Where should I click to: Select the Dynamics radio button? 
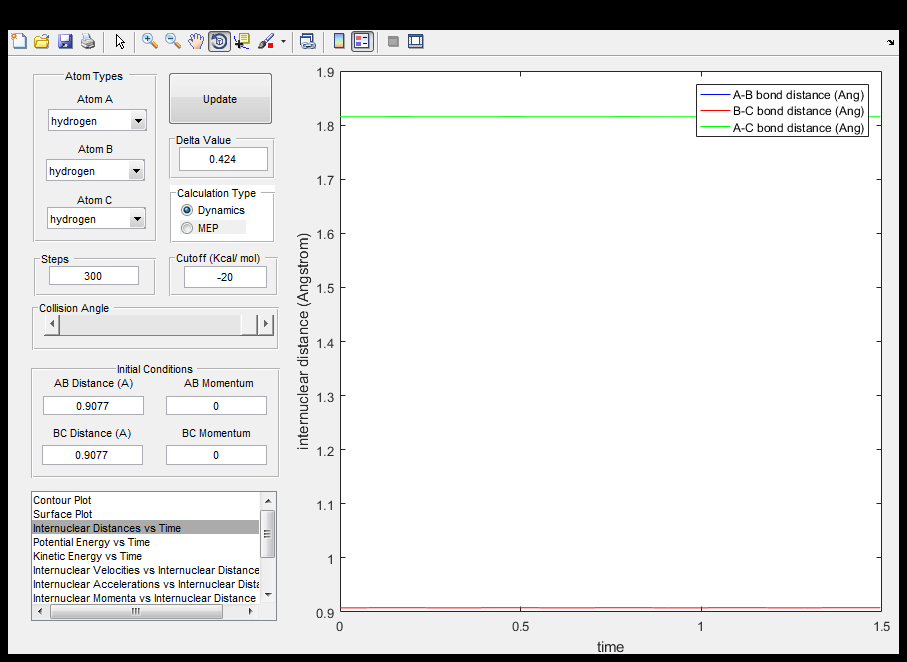pos(187,210)
